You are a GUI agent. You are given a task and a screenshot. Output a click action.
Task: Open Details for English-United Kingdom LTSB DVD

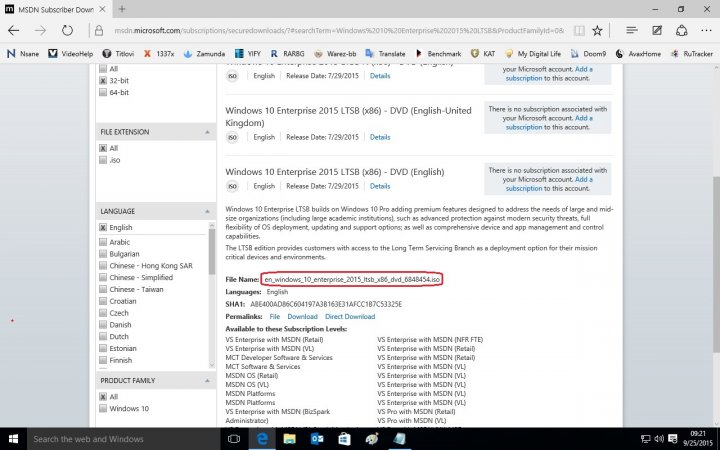[x=380, y=137]
